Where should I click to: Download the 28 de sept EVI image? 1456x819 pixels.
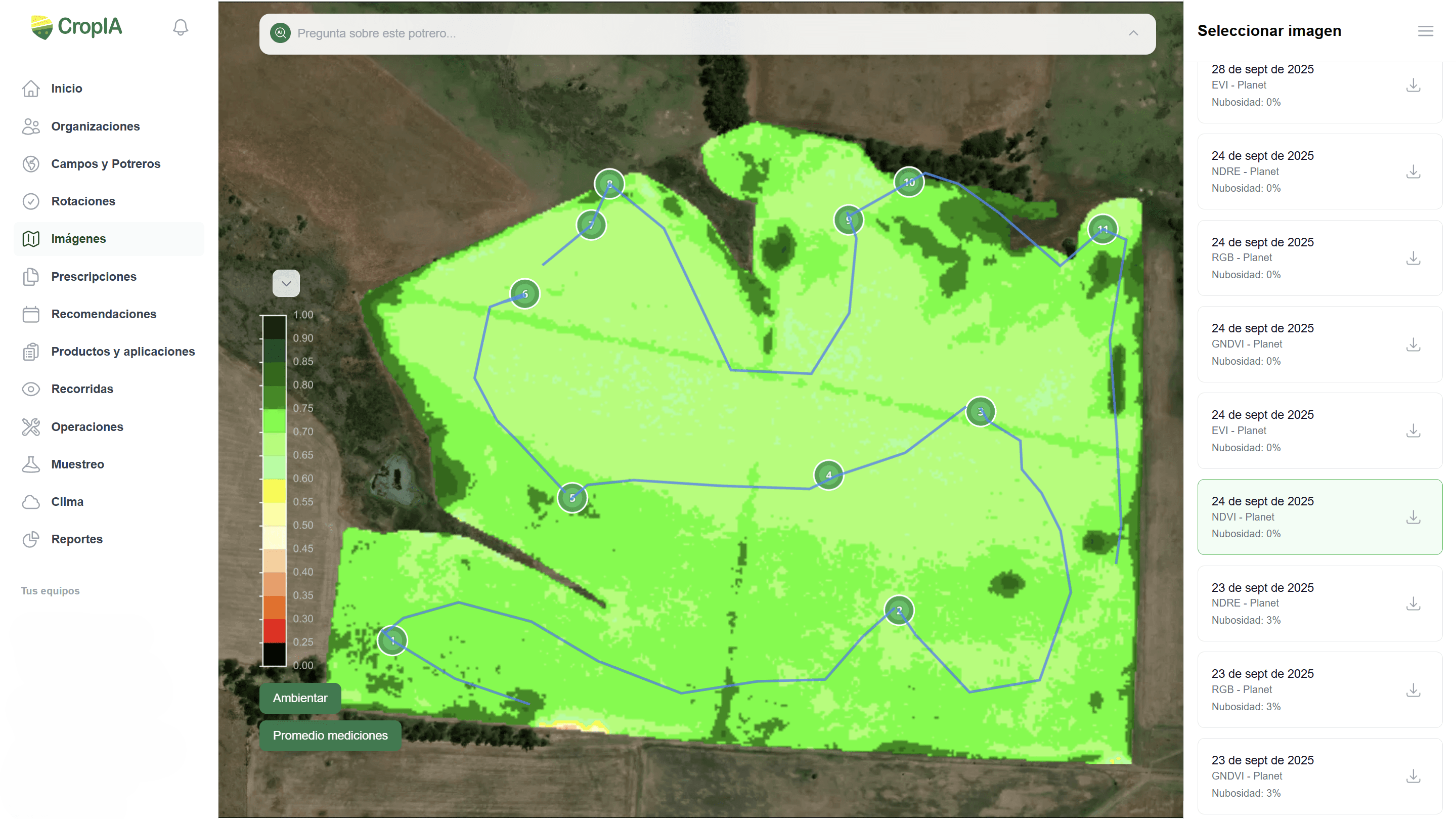tap(1413, 85)
